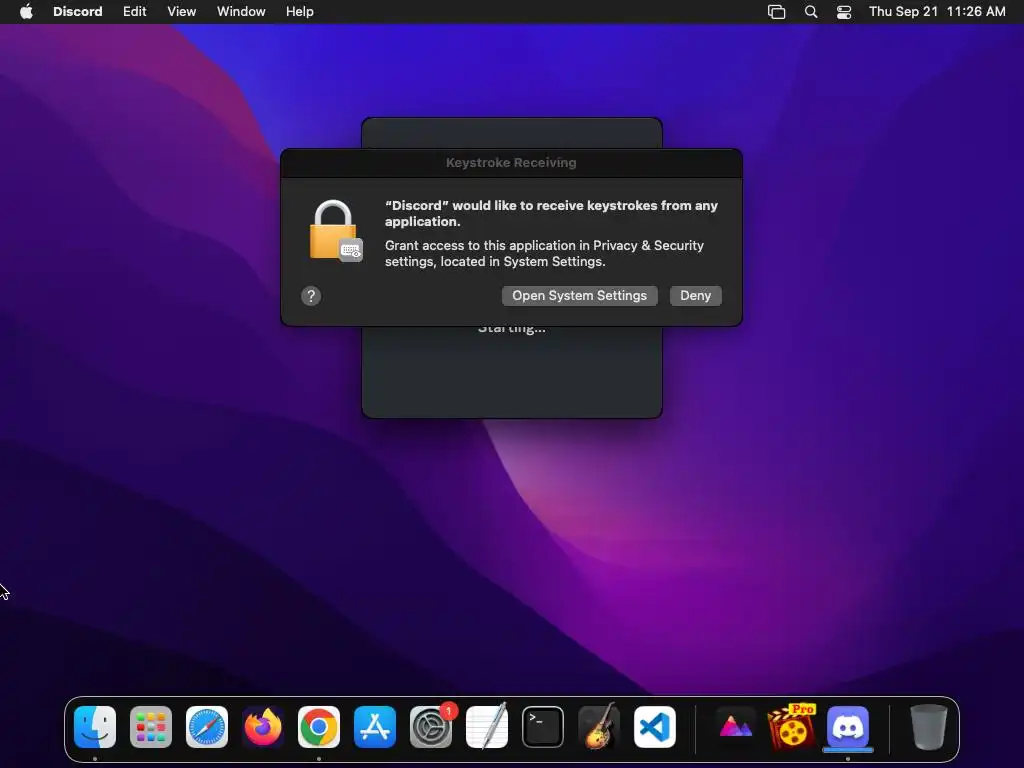
Task: Open TextEdit from the Dock
Action: [x=487, y=726]
